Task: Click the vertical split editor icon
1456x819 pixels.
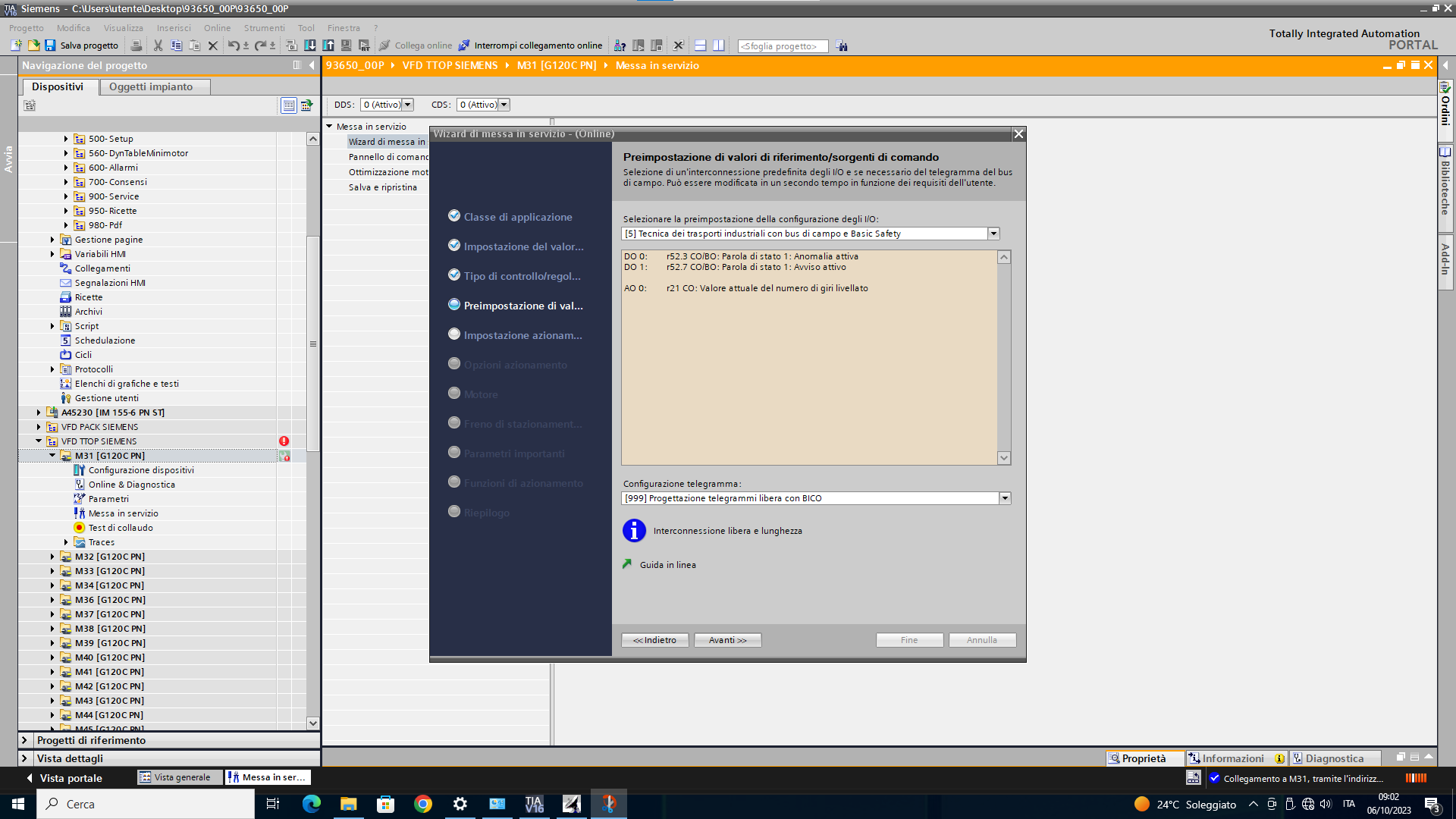Action: coord(718,45)
